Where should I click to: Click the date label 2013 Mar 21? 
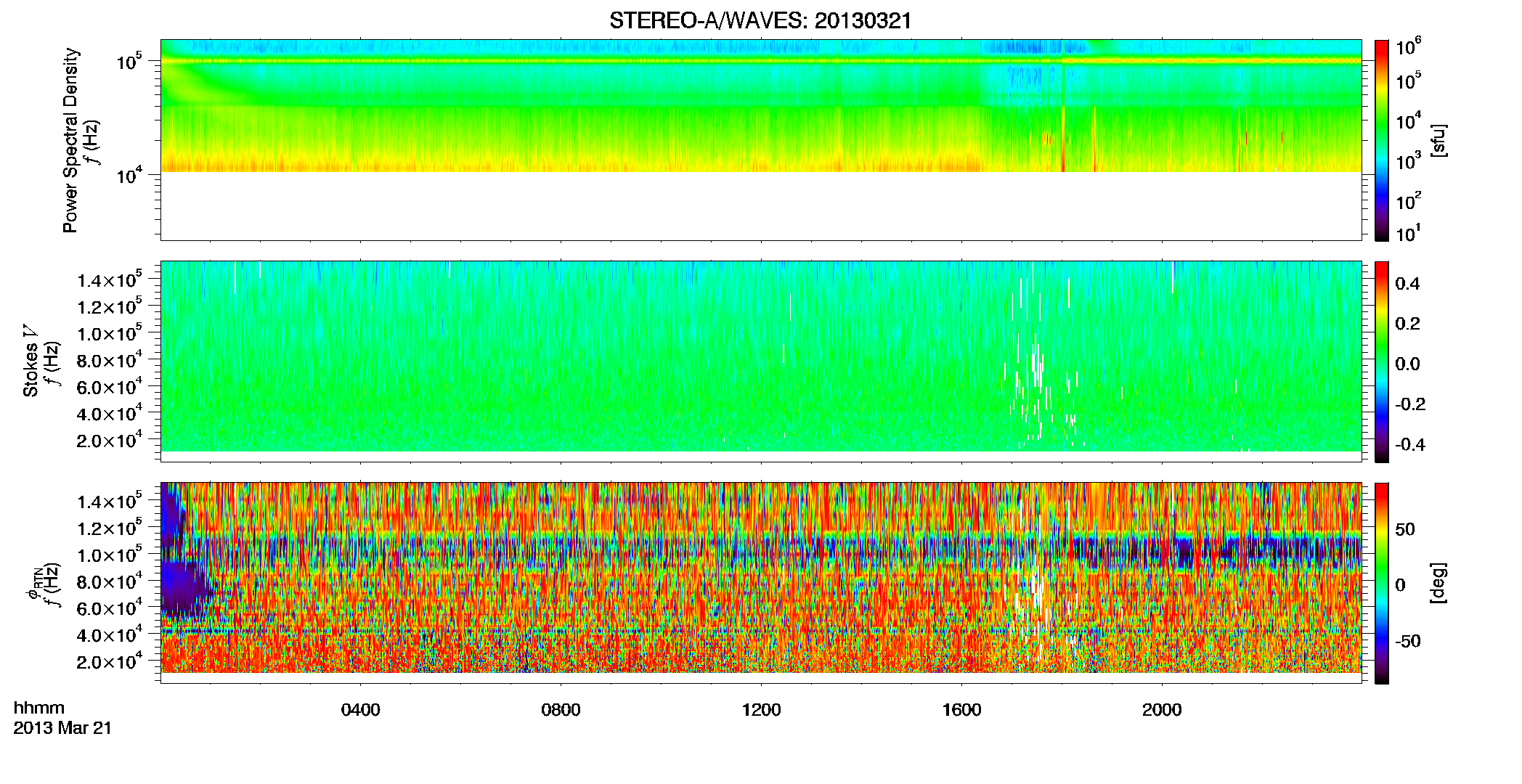tap(62, 728)
